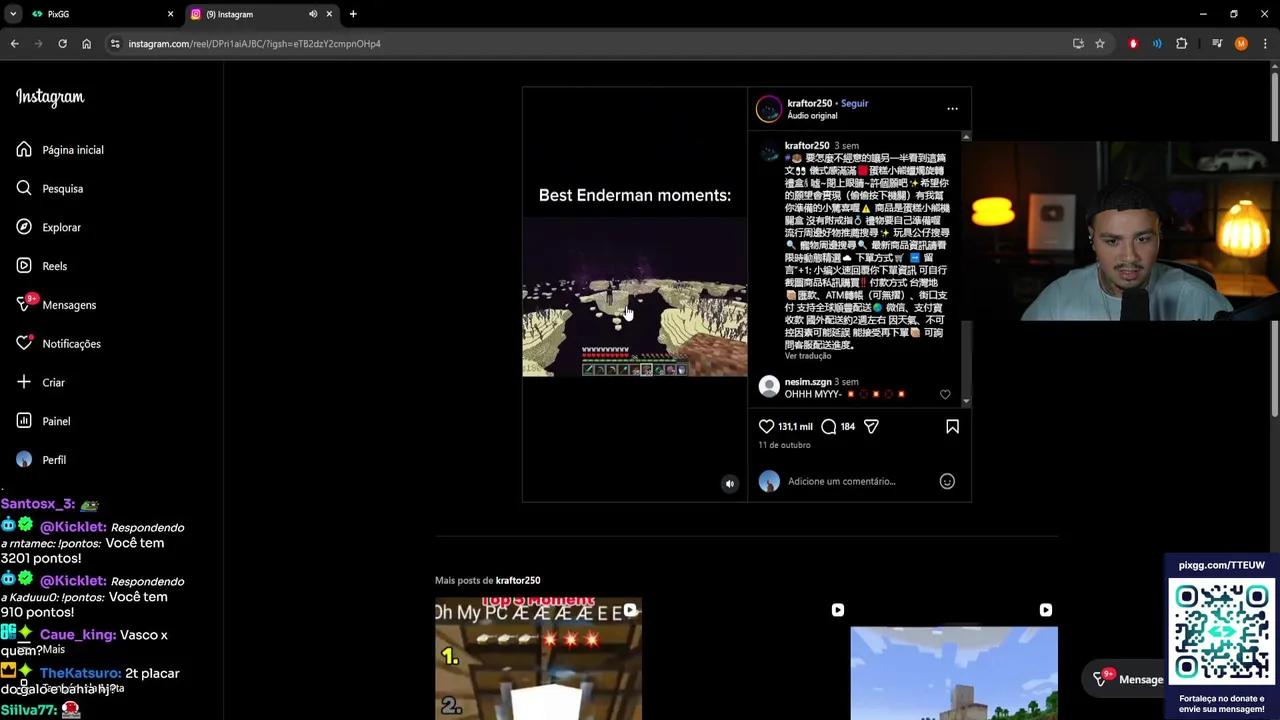Open Página inicial home icon
The width and height of the screenshot is (1280, 720).
(x=24, y=150)
